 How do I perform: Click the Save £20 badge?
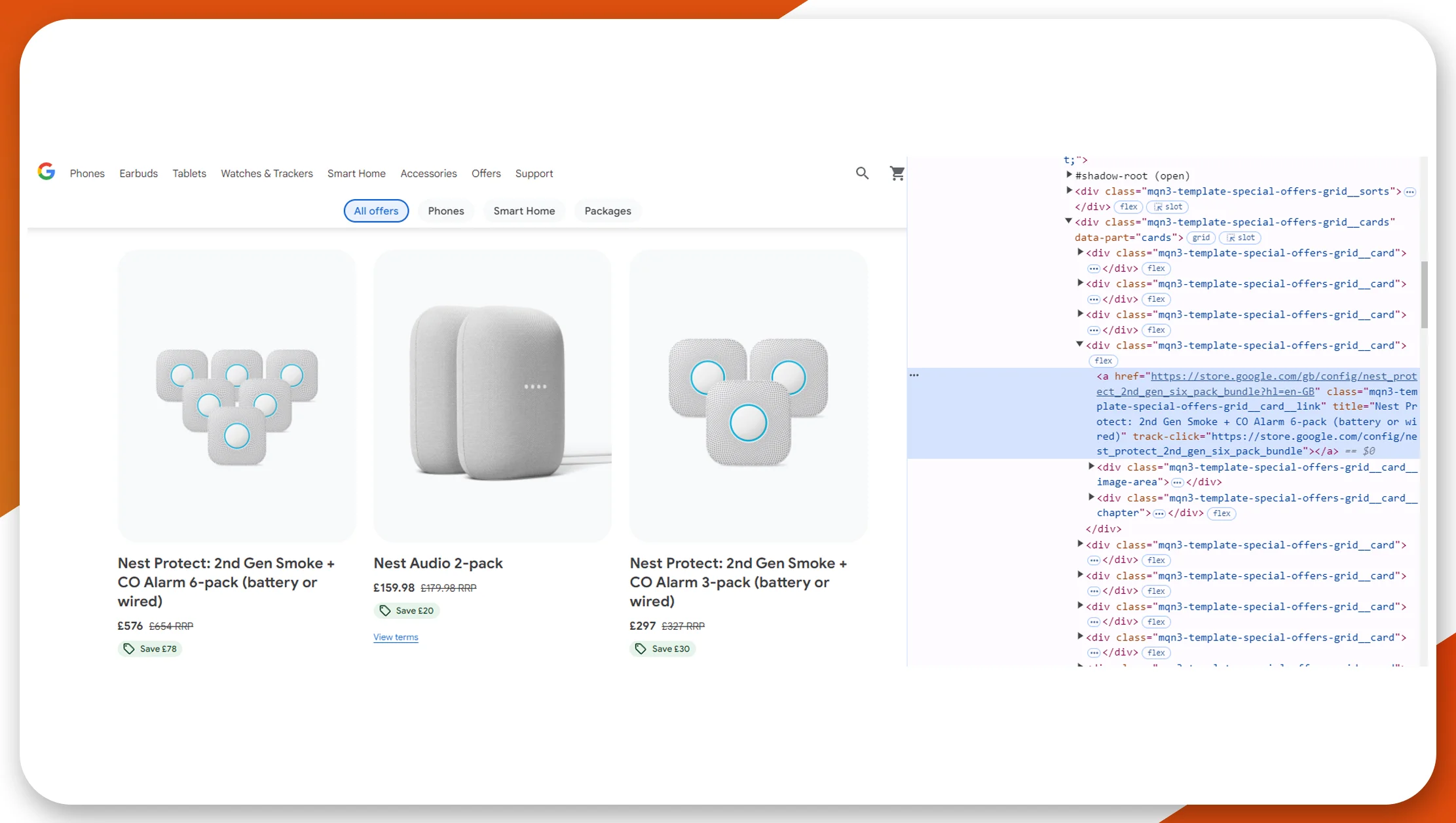(x=407, y=611)
